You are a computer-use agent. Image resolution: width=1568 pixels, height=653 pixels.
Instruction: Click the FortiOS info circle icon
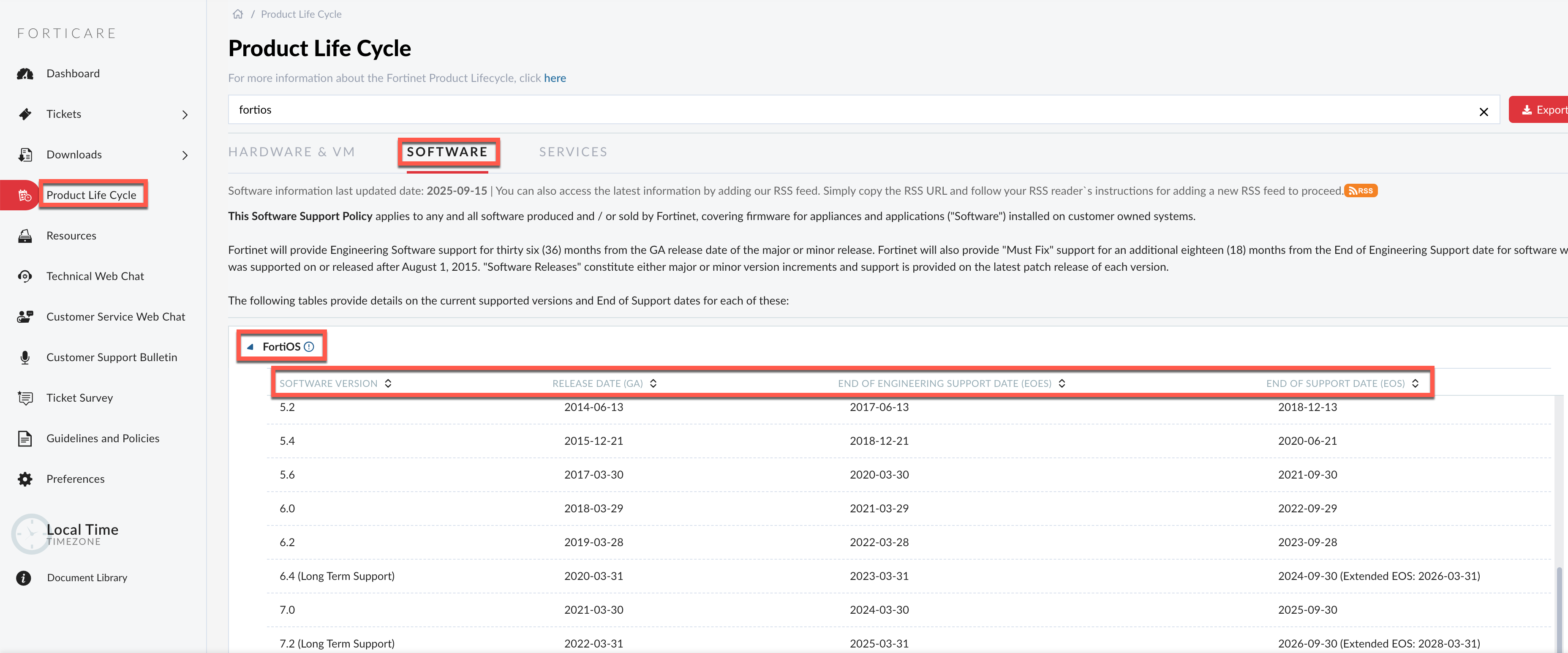pos(309,347)
